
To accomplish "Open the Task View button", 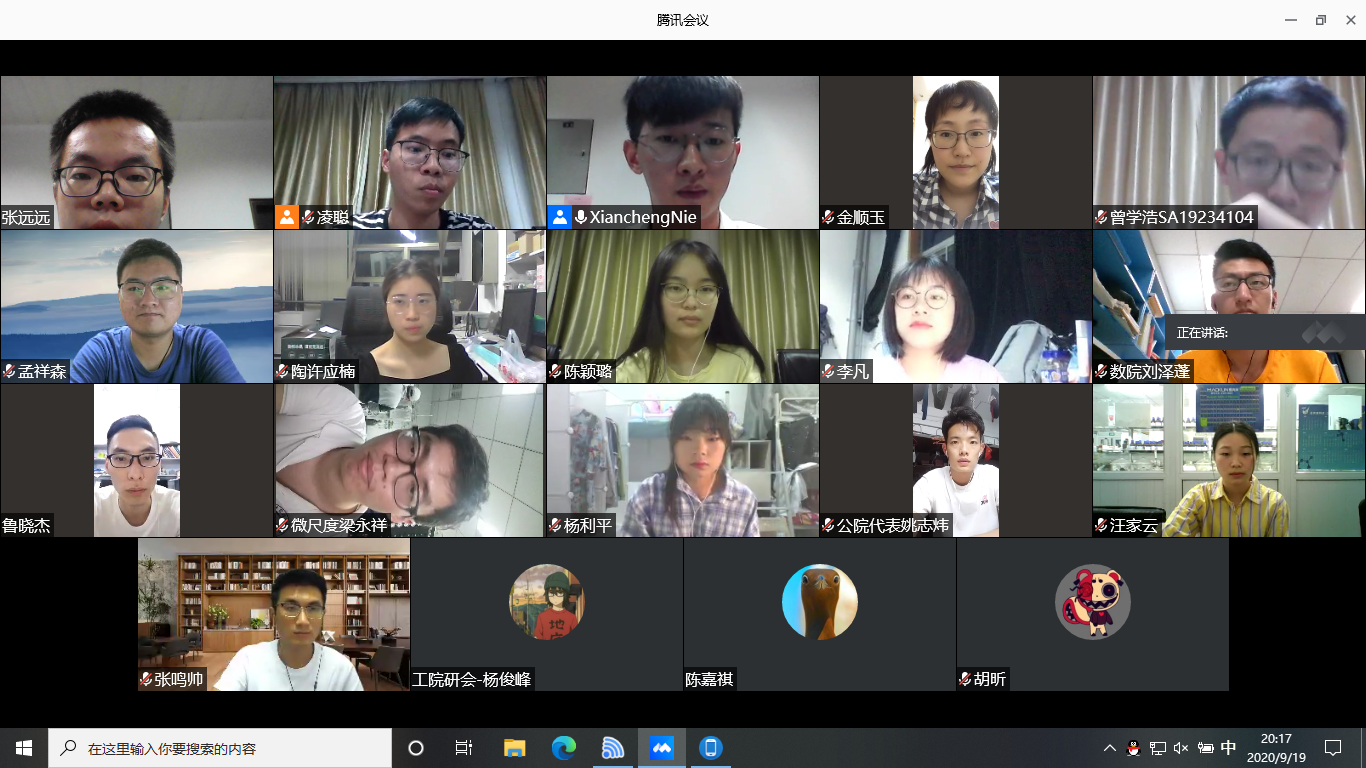I will pyautogui.click(x=464, y=748).
